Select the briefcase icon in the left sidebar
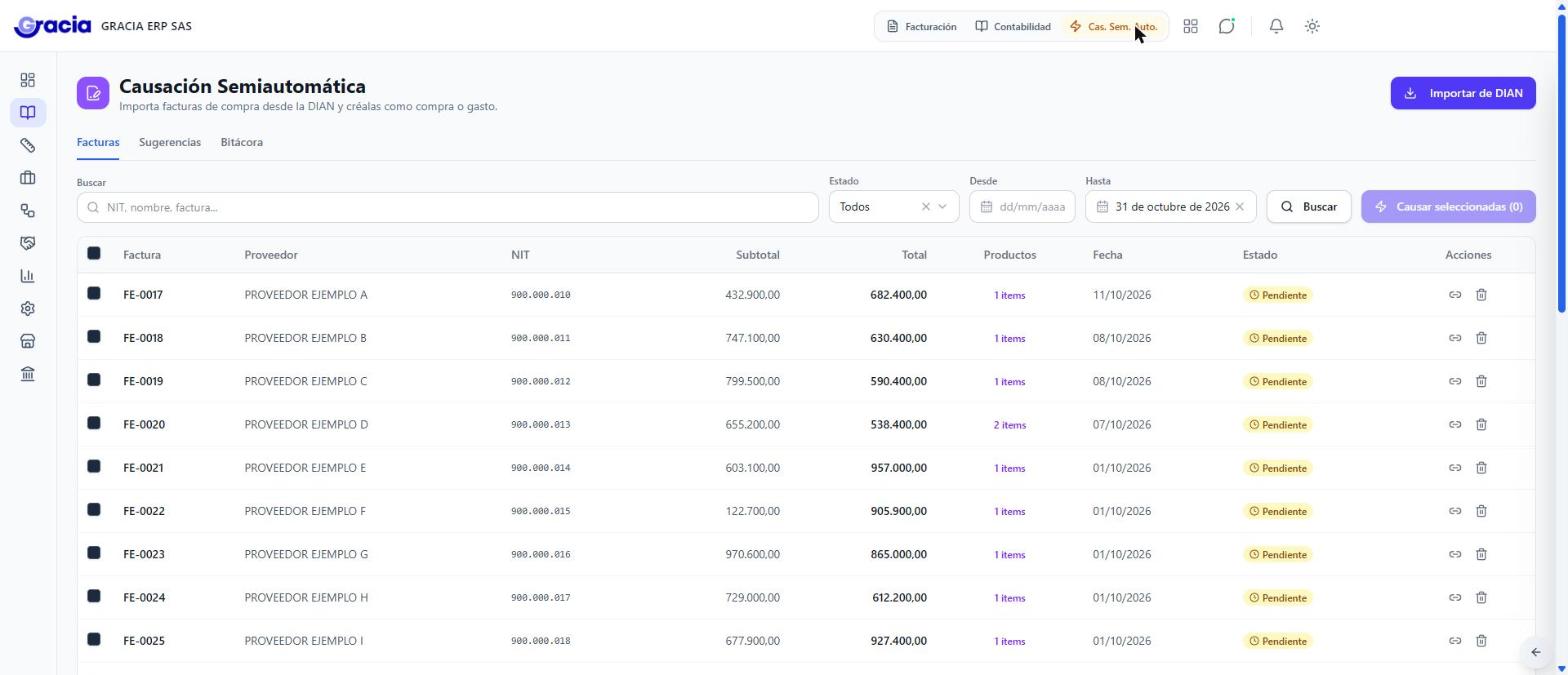This screenshot has width=1568, height=675. 28,178
